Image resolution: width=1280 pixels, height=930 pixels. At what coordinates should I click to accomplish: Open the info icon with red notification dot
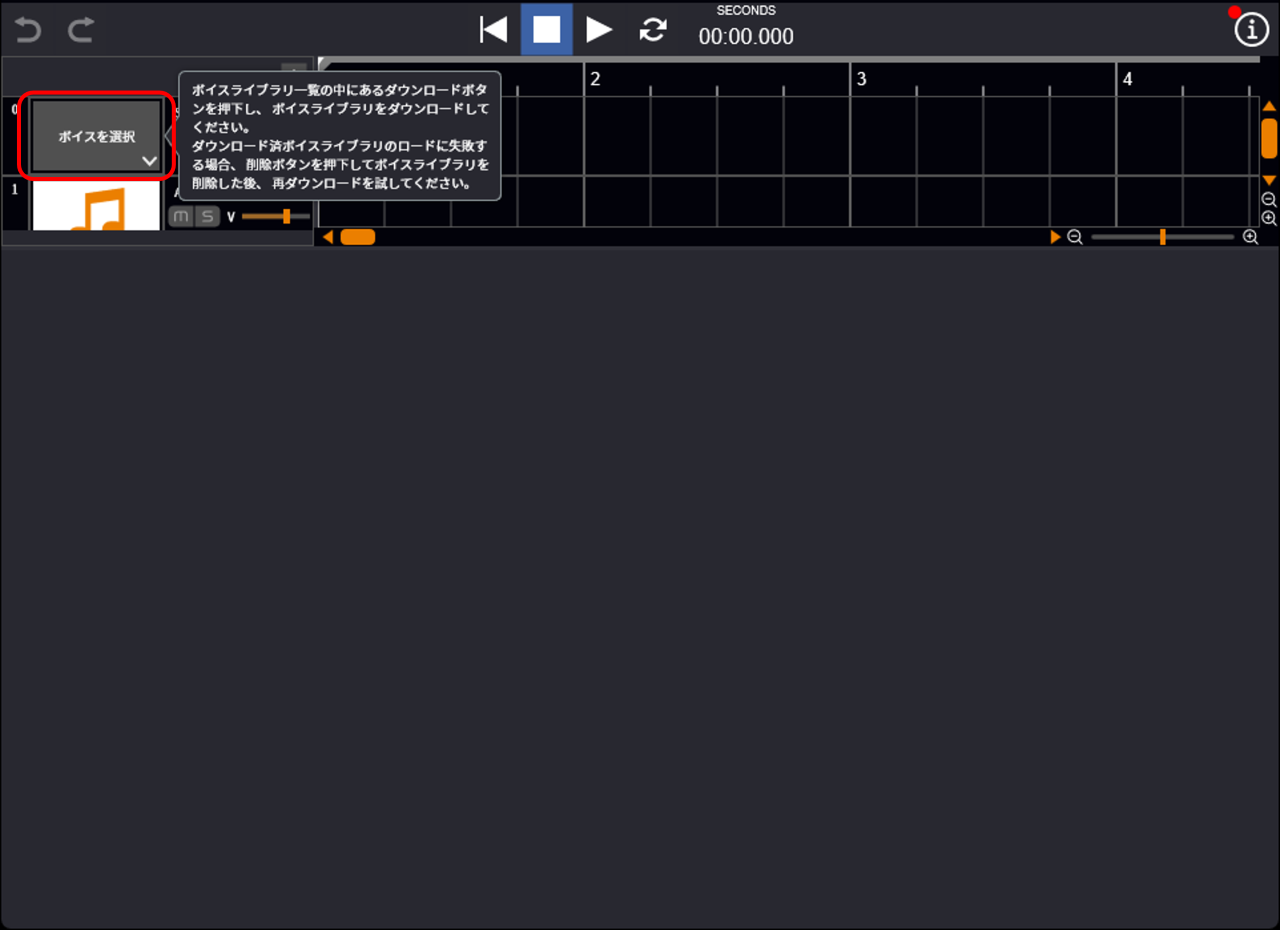click(x=1251, y=30)
